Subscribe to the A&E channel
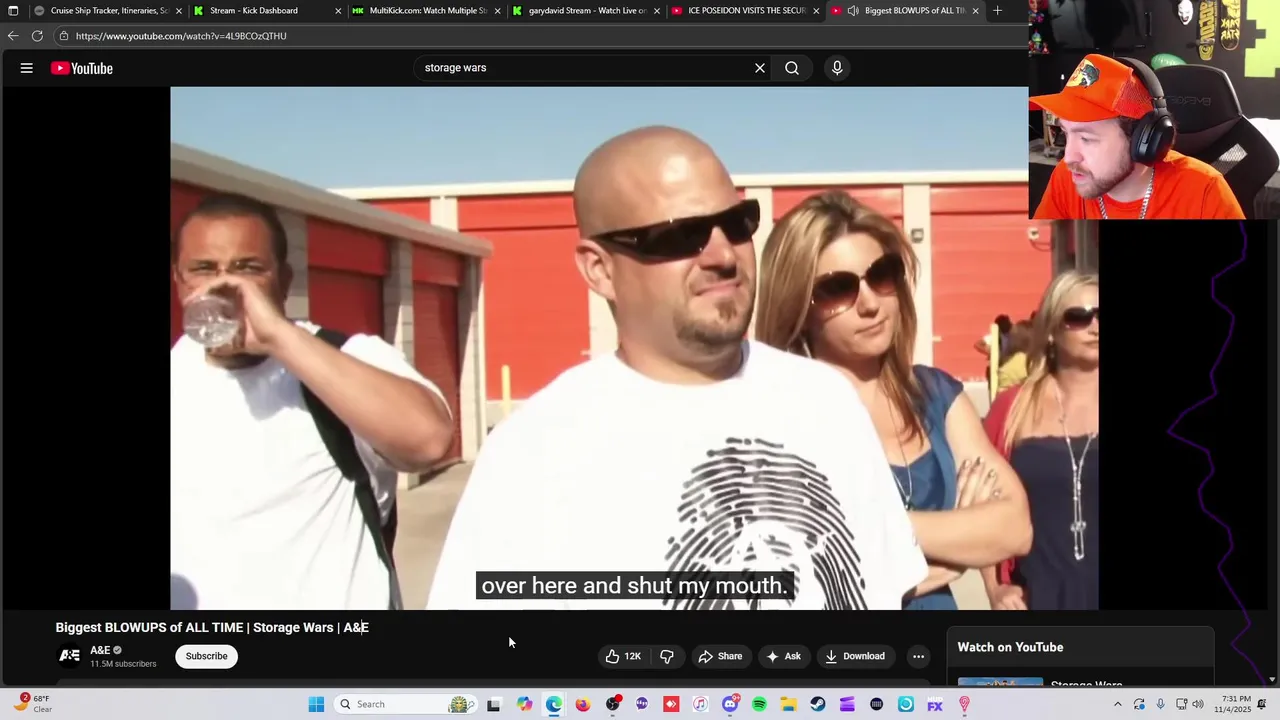This screenshot has width=1280, height=720. [206, 656]
